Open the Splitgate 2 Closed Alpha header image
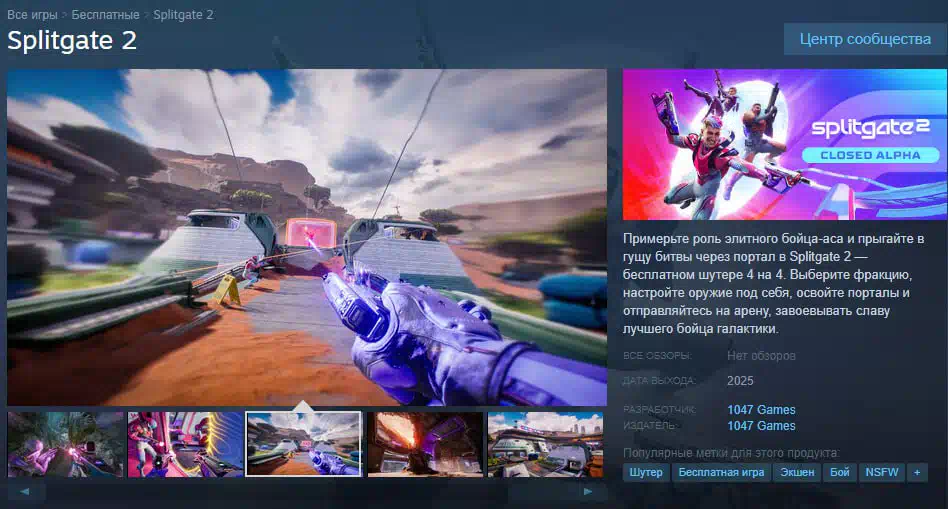Image resolution: width=948 pixels, height=509 pixels. (x=785, y=144)
